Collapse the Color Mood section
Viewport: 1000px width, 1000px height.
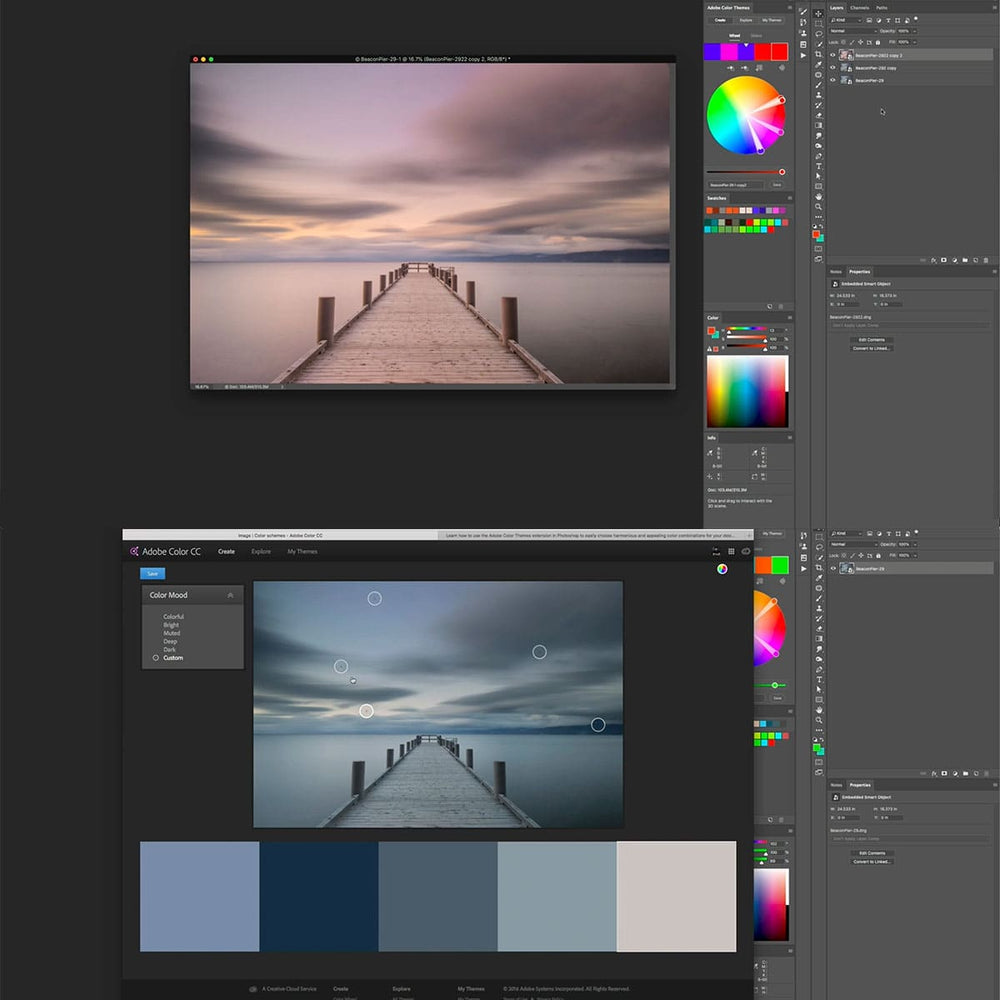tap(229, 594)
